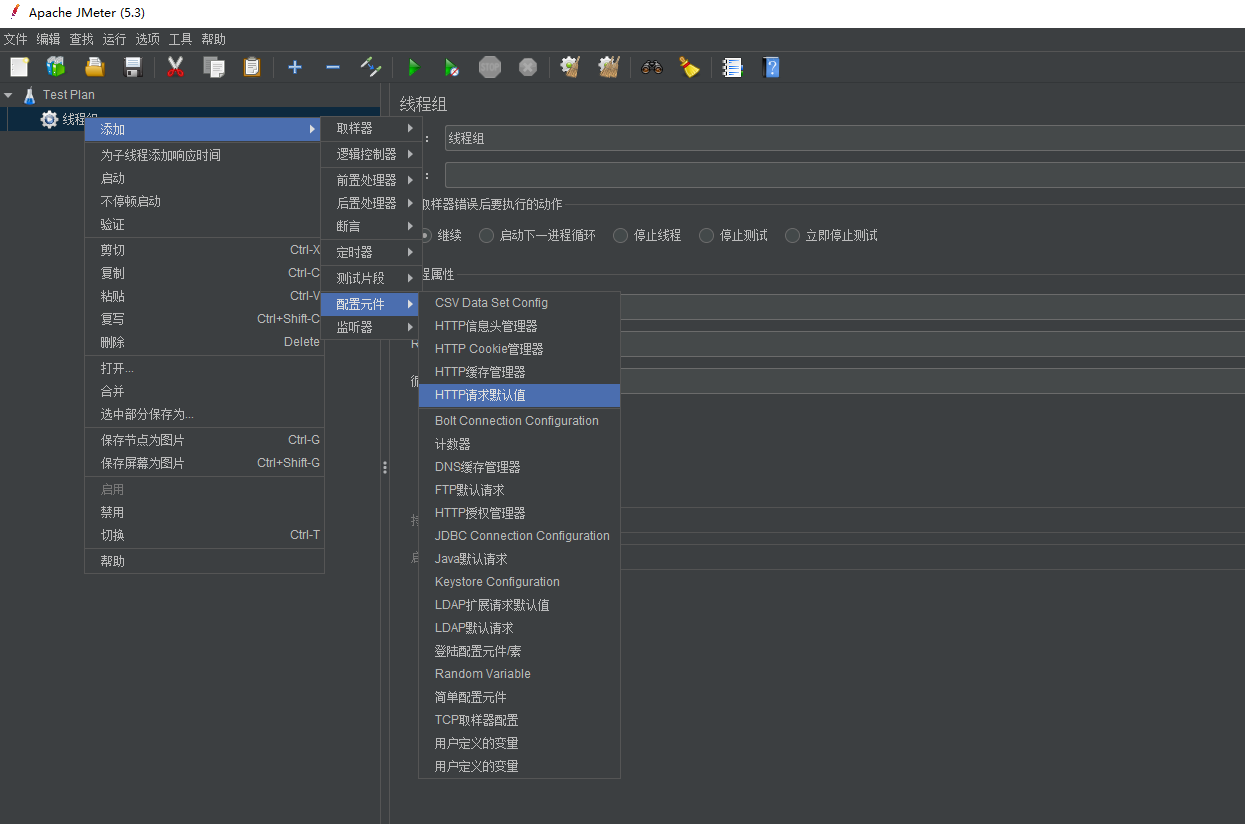Choose 不停顿启动 context menu entry
This screenshot has height=824, width=1245.
[x=204, y=201]
